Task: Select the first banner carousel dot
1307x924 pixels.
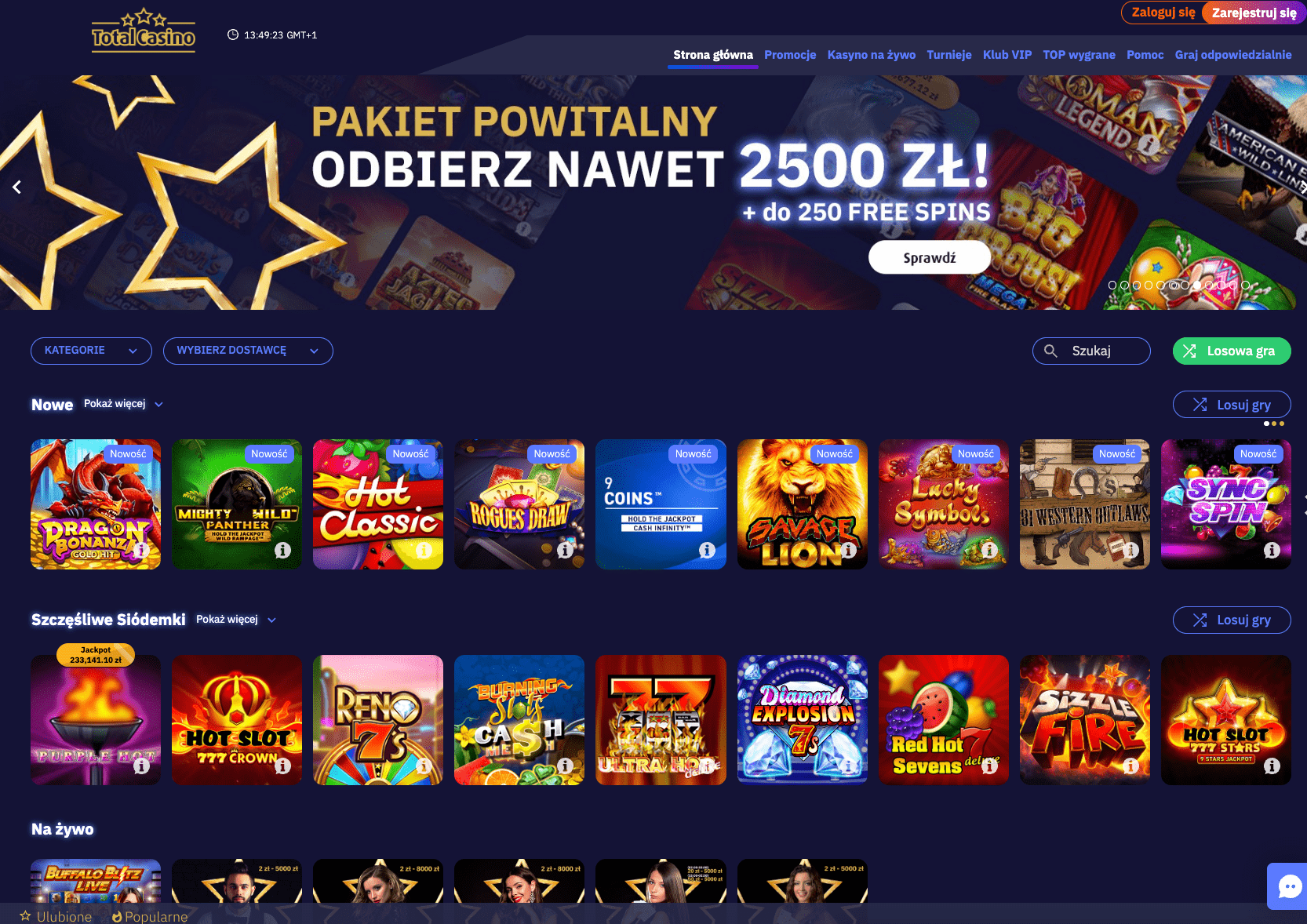Action: [1112, 286]
